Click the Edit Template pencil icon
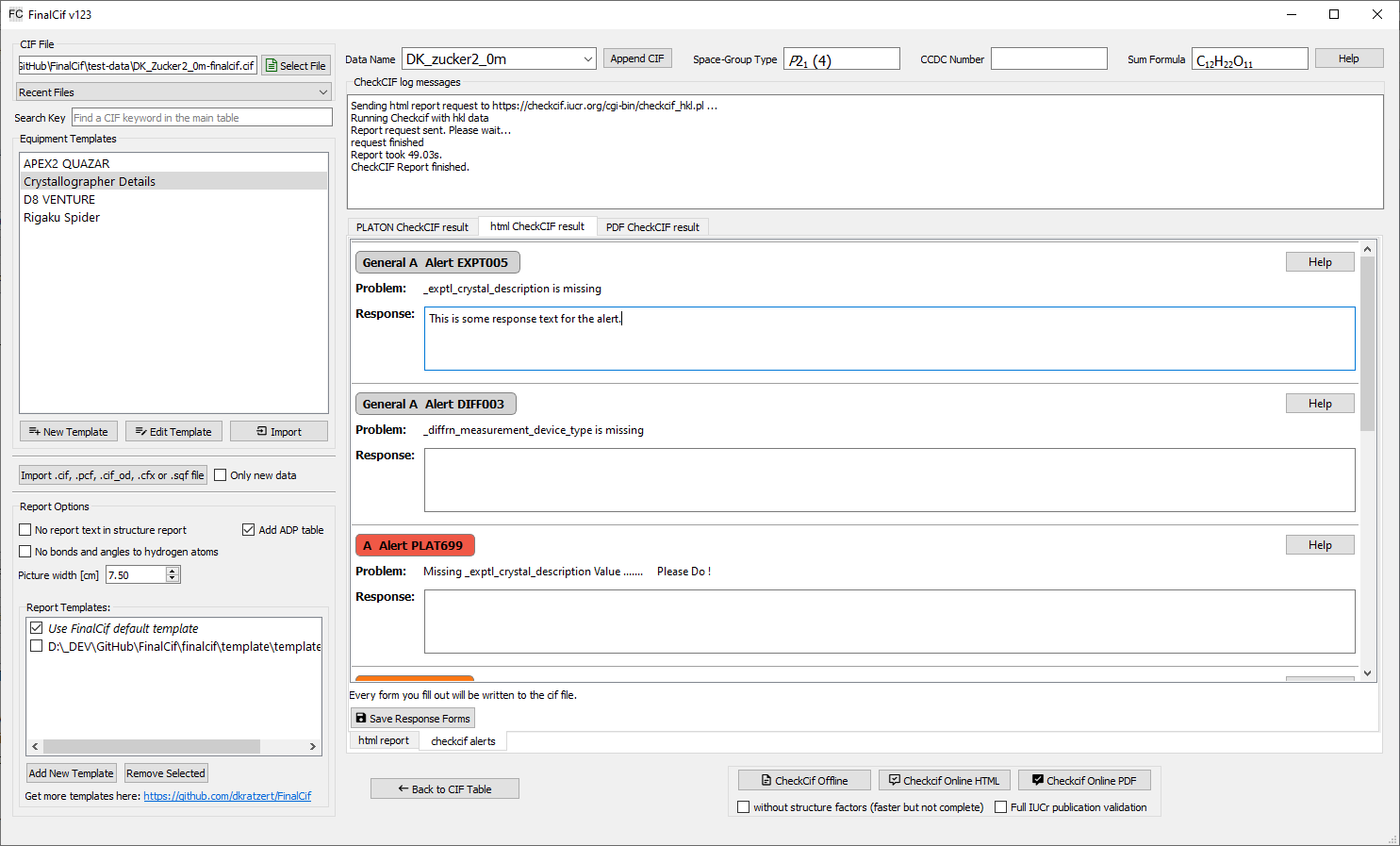The height and width of the screenshot is (846, 1400). pyautogui.click(x=140, y=431)
